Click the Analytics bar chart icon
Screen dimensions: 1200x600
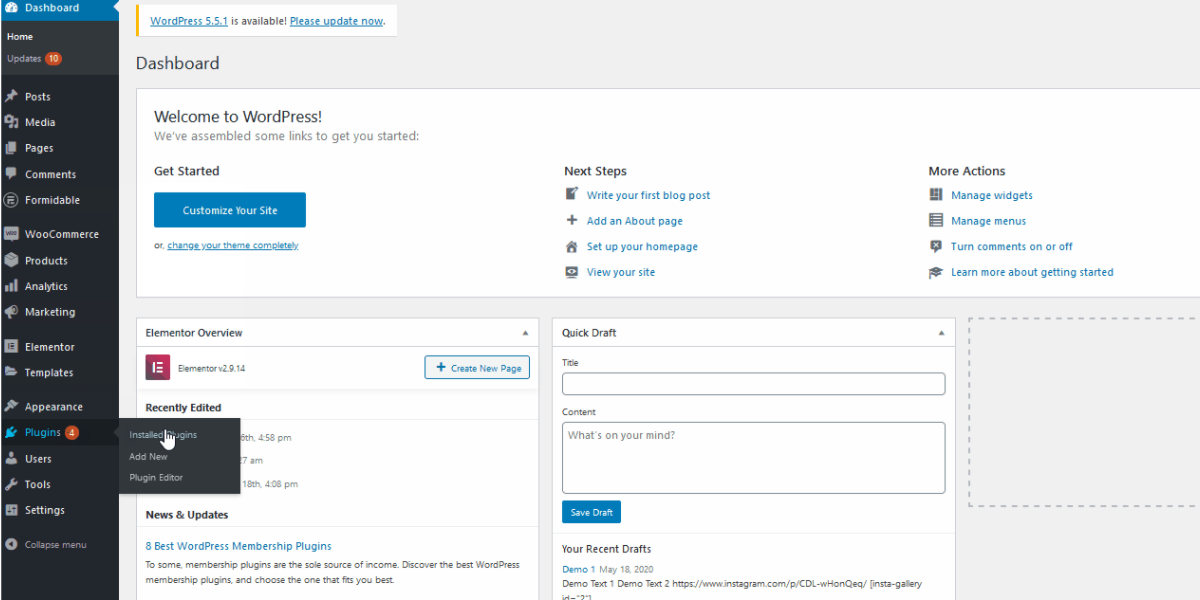[x=11, y=286]
